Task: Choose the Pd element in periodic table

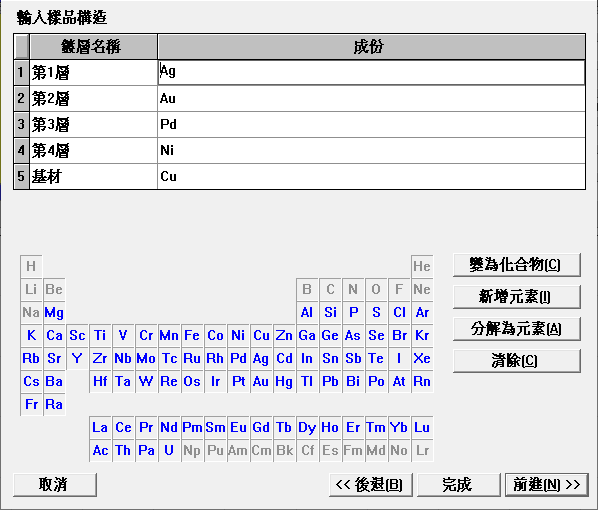Action: [x=238, y=359]
